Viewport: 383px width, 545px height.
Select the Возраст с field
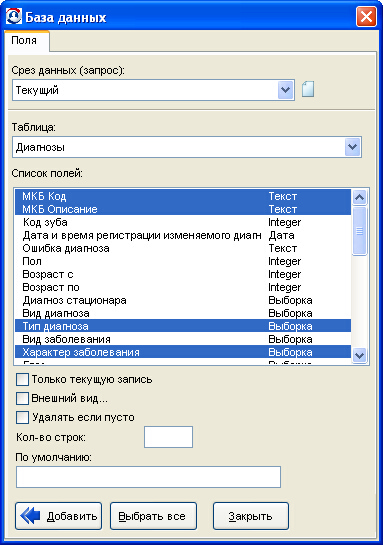pos(183,274)
